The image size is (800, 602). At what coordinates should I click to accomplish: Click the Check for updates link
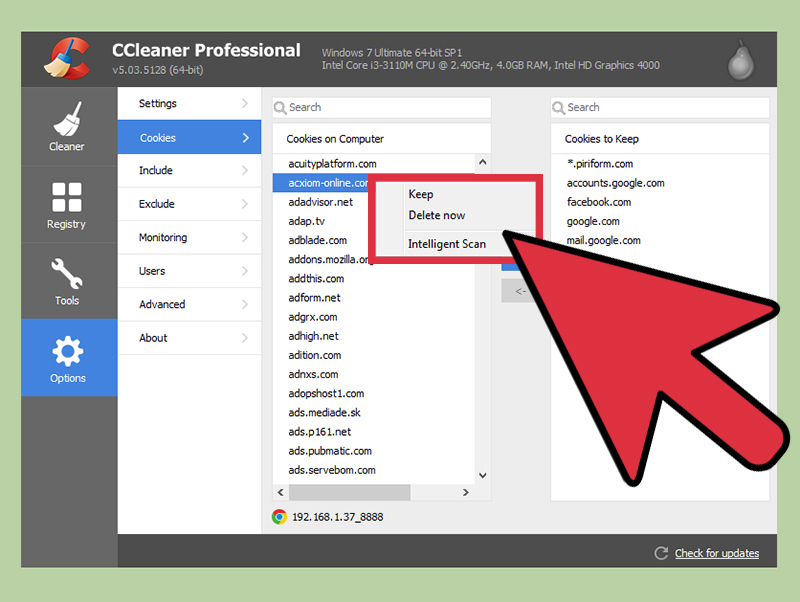click(717, 553)
